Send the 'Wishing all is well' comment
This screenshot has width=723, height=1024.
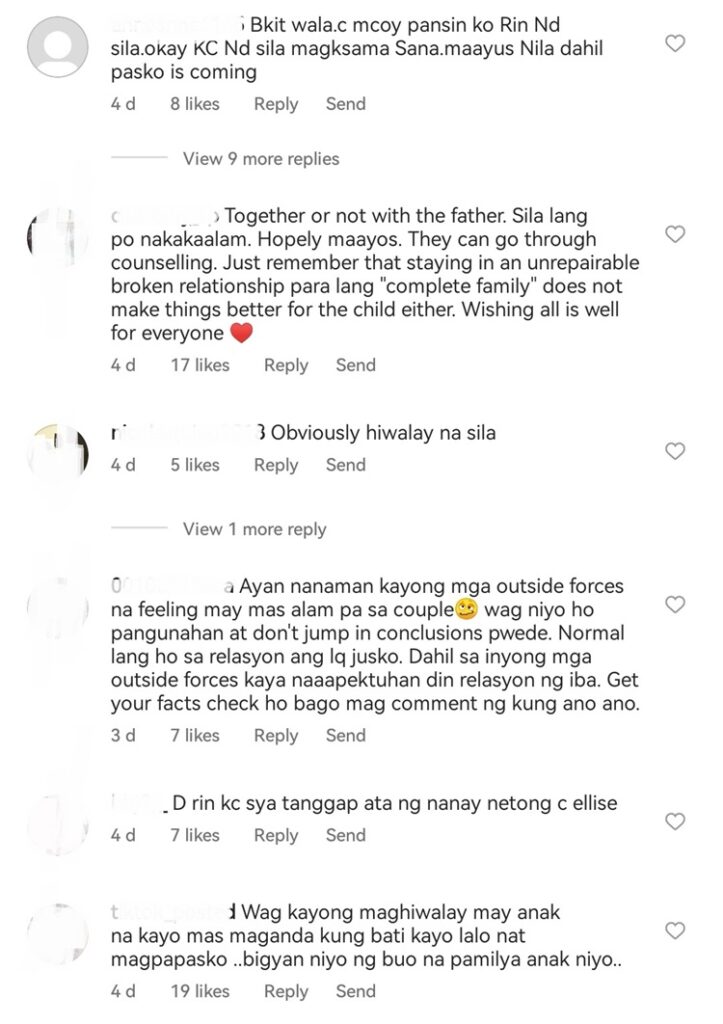coord(355,365)
